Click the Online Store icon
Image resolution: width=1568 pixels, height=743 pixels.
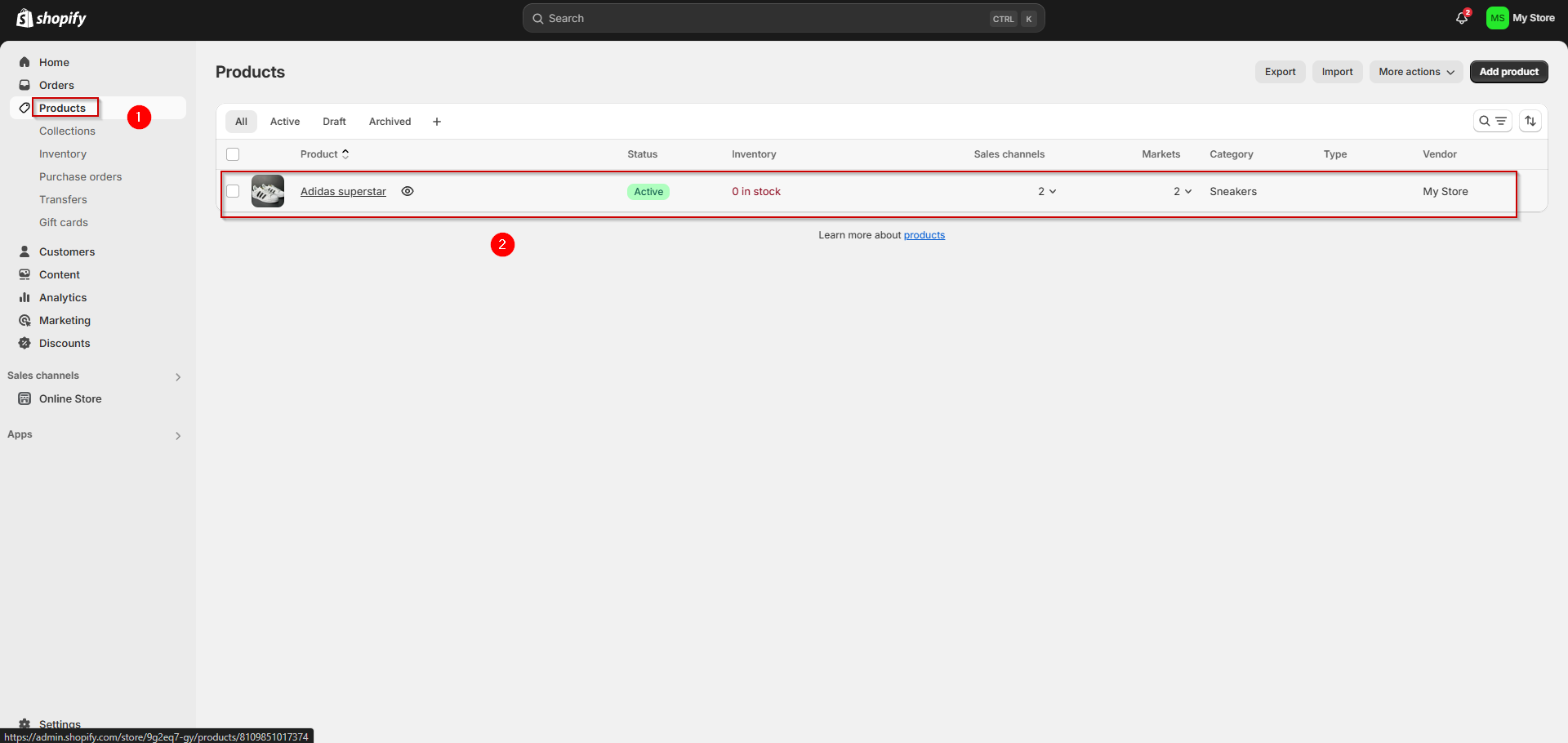(24, 398)
